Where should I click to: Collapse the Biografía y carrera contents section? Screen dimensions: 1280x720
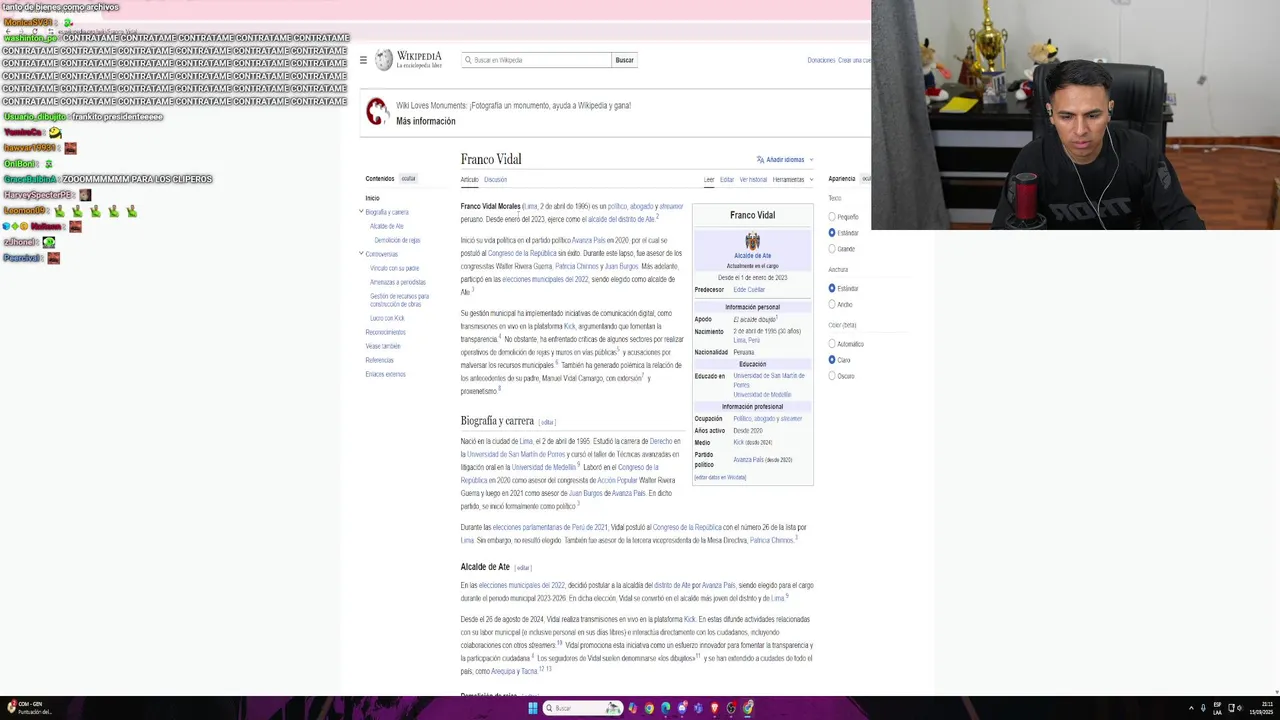(361, 212)
